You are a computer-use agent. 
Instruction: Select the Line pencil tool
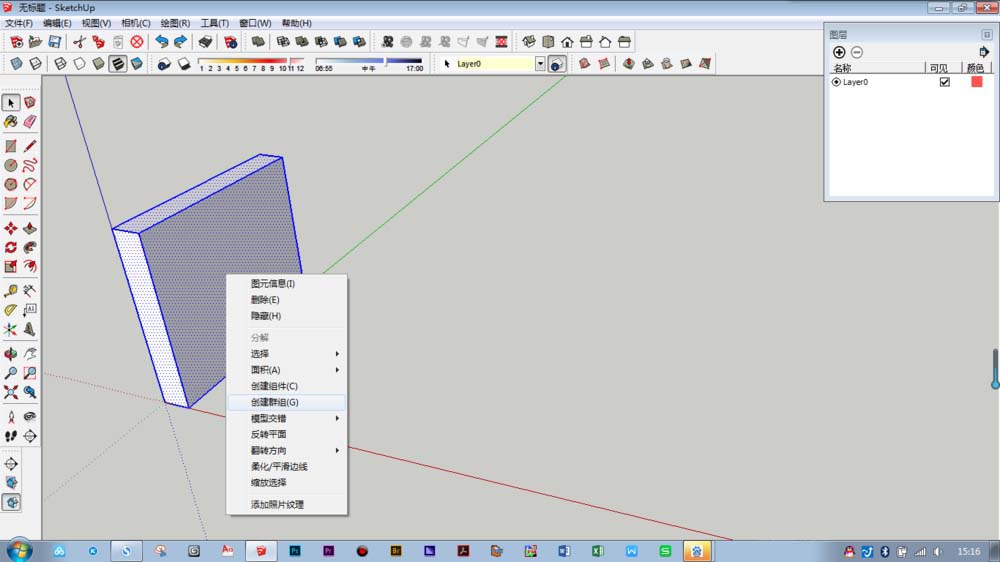point(30,146)
